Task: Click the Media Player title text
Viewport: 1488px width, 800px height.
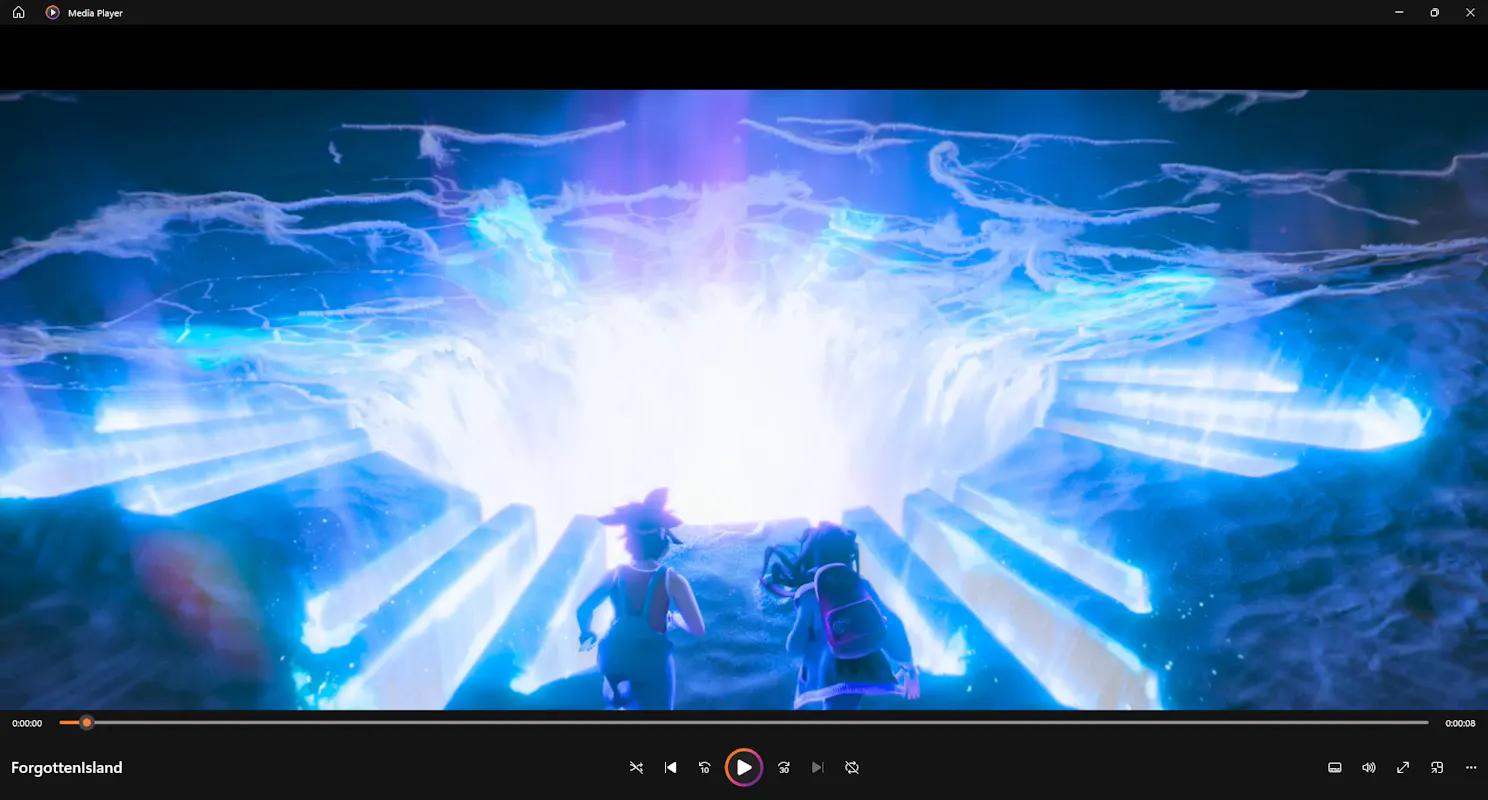Action: pyautogui.click(x=95, y=13)
